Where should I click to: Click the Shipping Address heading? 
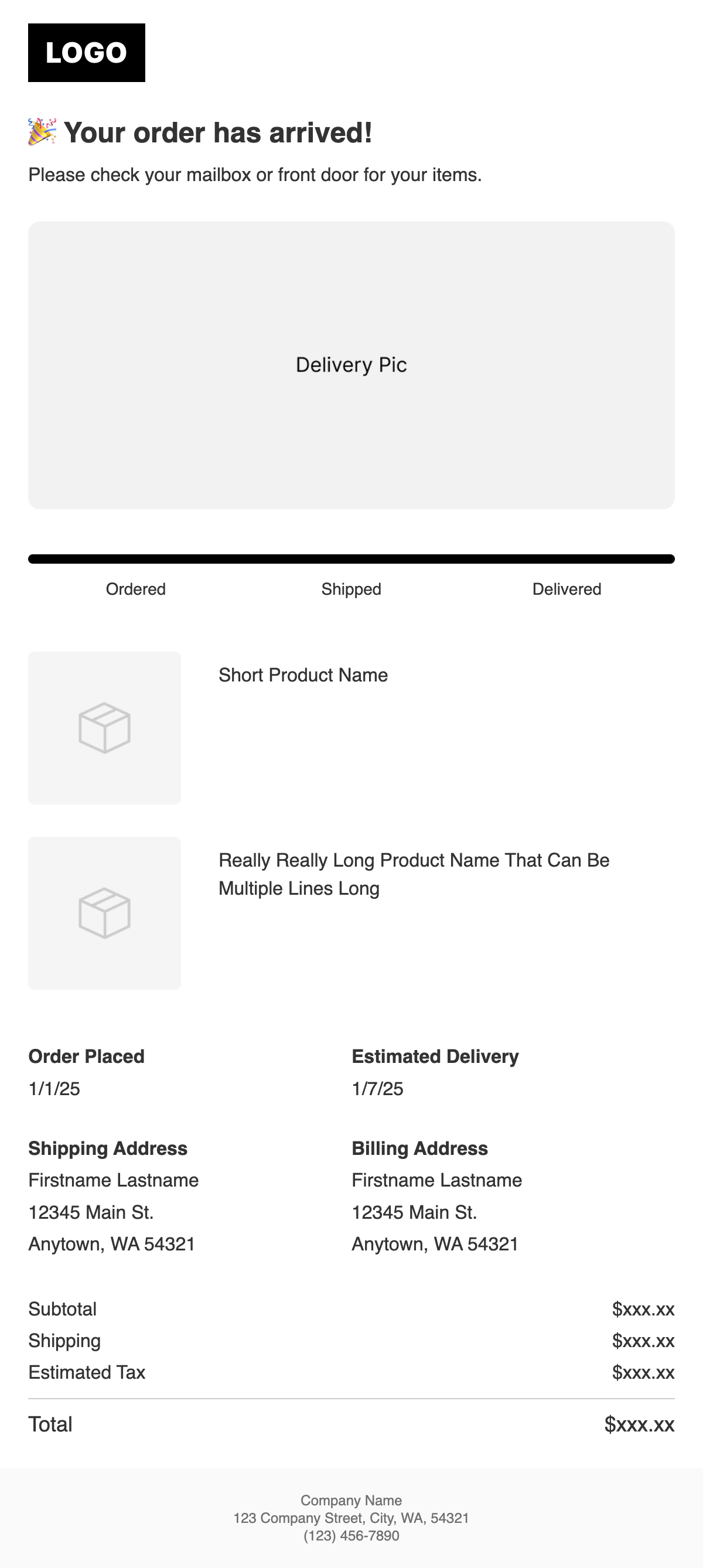[x=108, y=1148]
